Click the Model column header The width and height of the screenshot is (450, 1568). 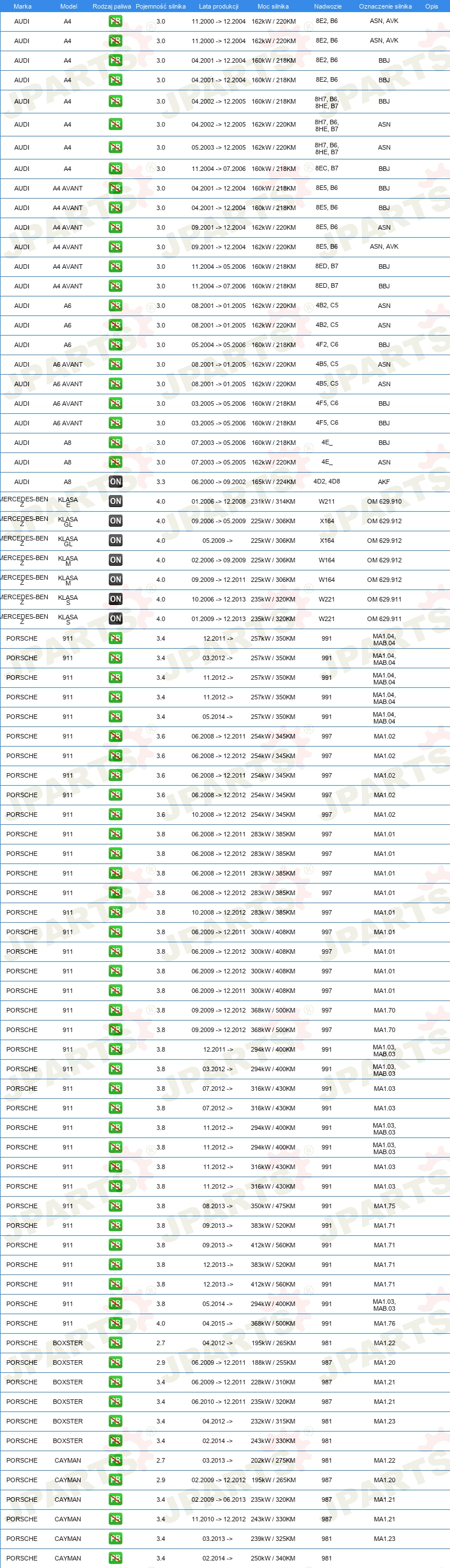pos(68,6)
